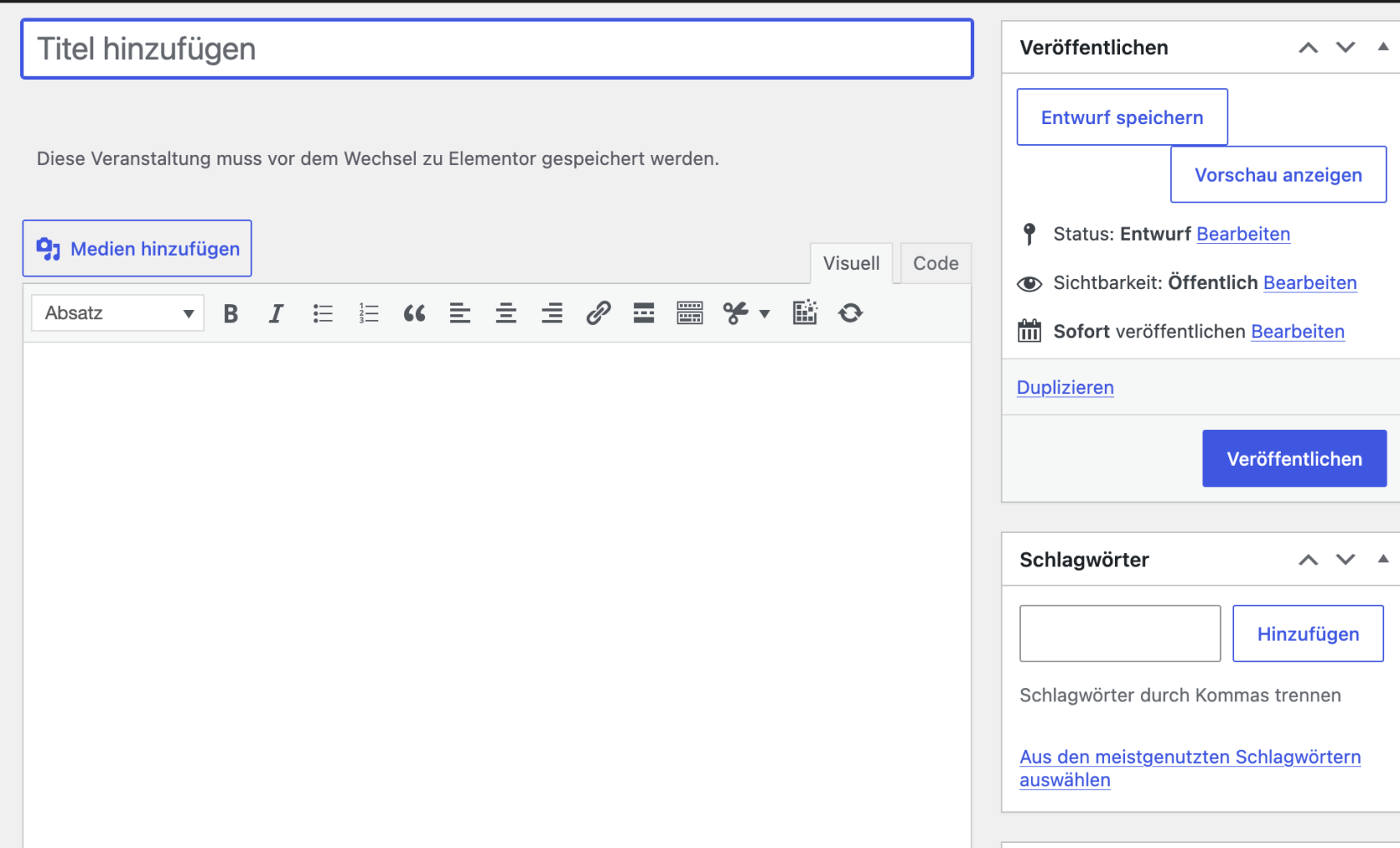The image size is (1400, 848).
Task: Click inside the main content editor area
Action: [x=497, y=596]
